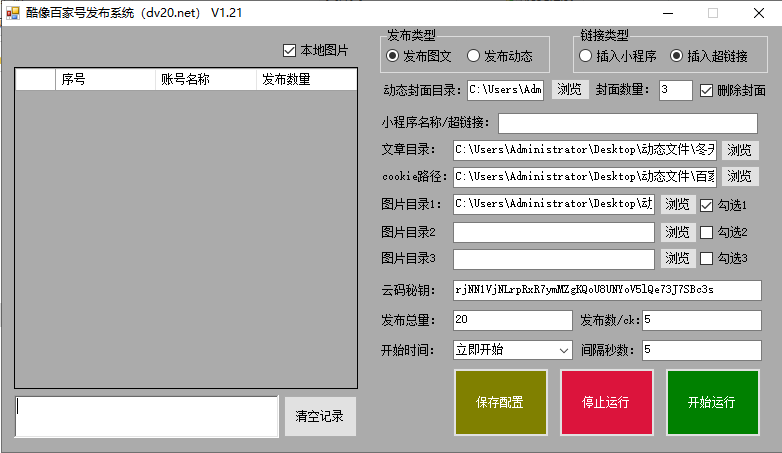Click the app icon in title bar
The height and width of the screenshot is (453, 782).
pos(14,13)
